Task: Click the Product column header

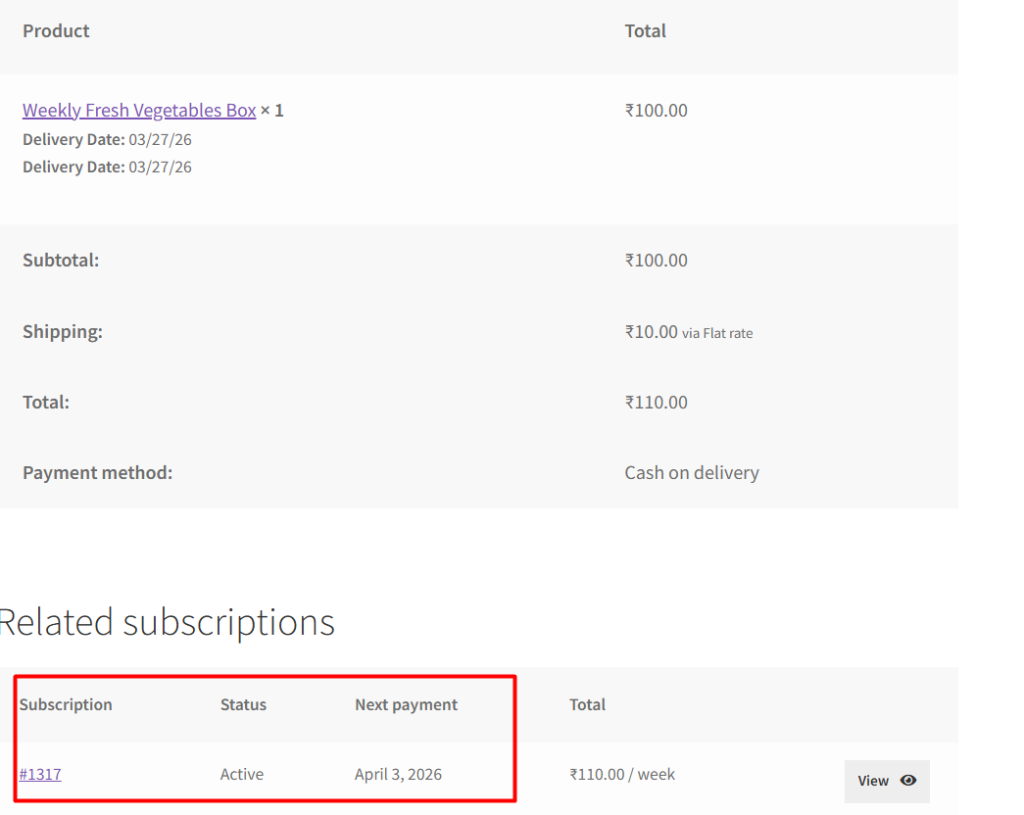Action: coord(56,31)
